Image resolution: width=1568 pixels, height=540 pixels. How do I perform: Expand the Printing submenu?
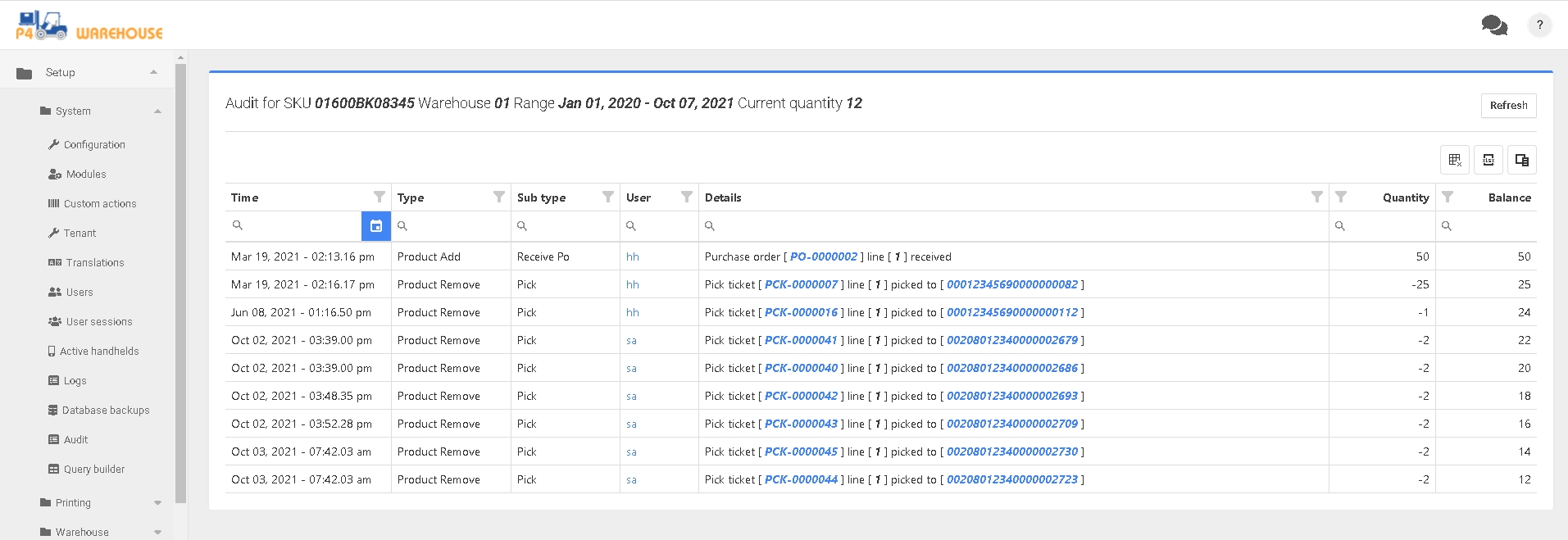click(x=157, y=503)
